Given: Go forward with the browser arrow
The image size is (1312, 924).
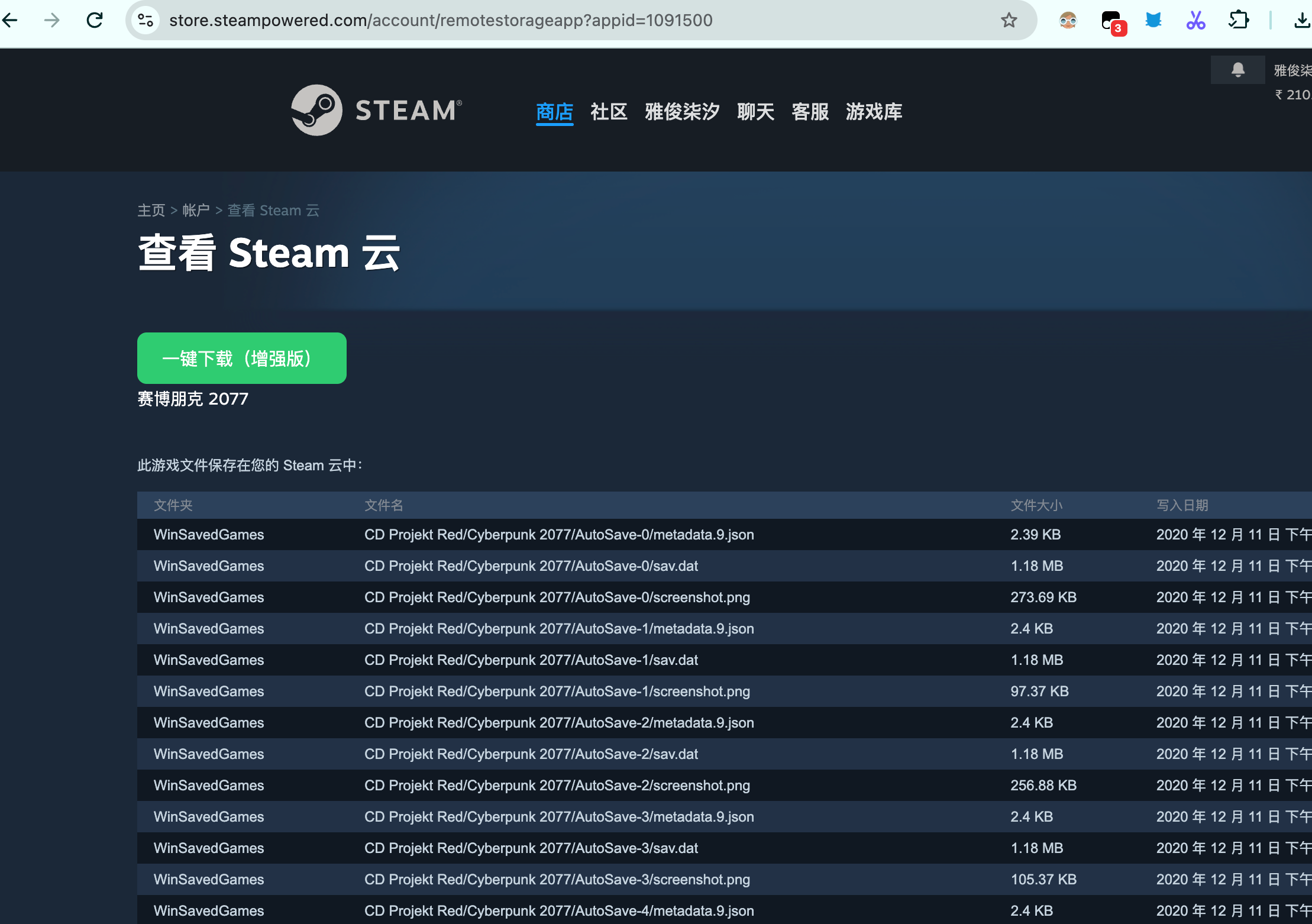Looking at the screenshot, I should point(52,20).
